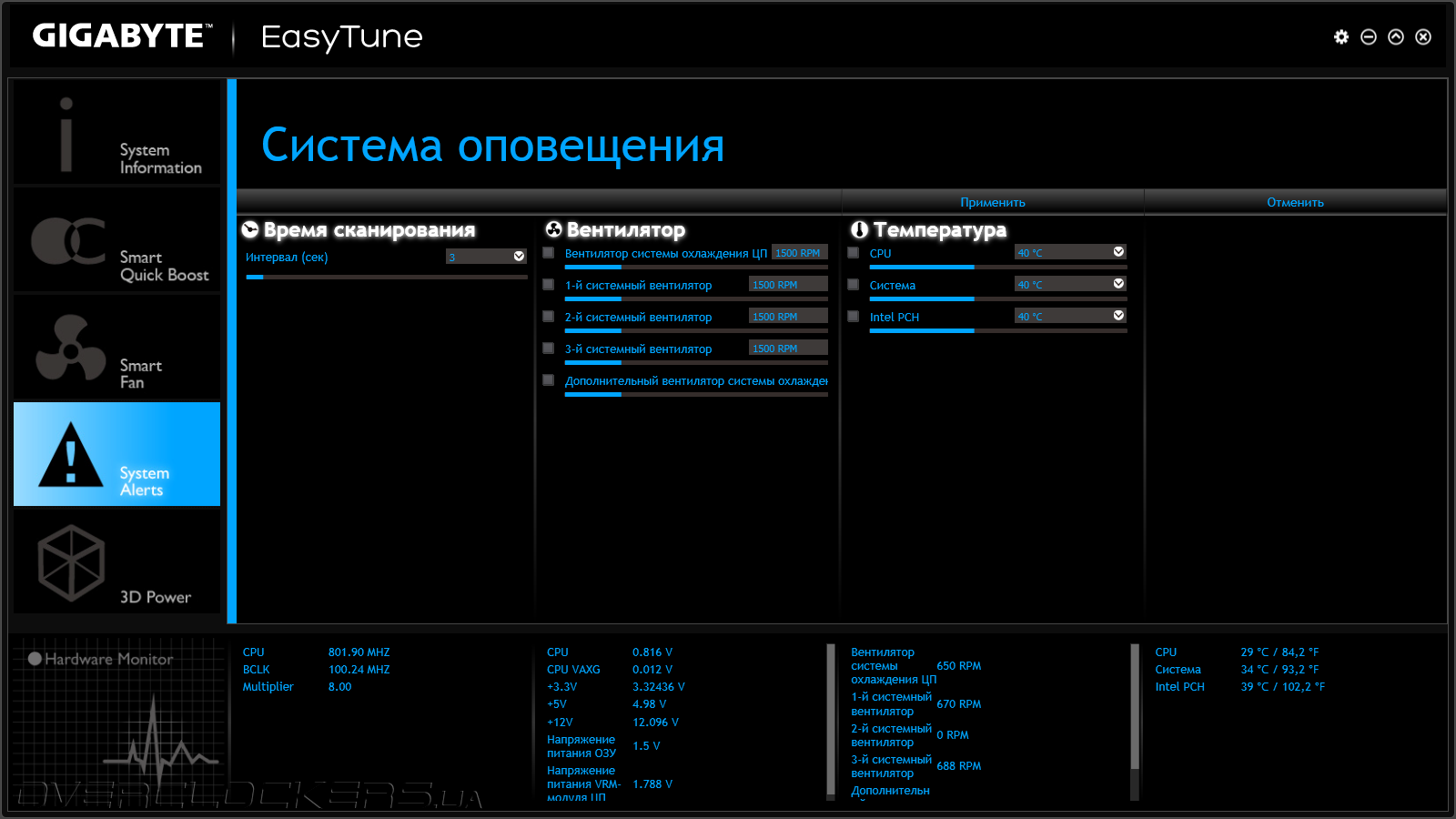Image resolution: width=1456 pixels, height=819 pixels.
Task: Click the minimize circle icon in the title bar
Action: coord(1369,36)
